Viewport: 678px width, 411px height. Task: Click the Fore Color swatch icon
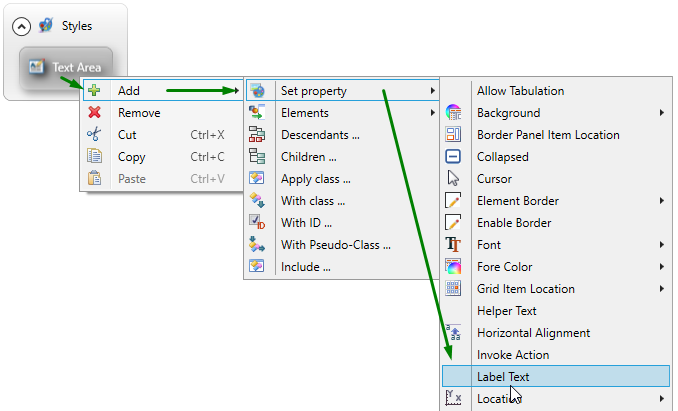point(453,267)
